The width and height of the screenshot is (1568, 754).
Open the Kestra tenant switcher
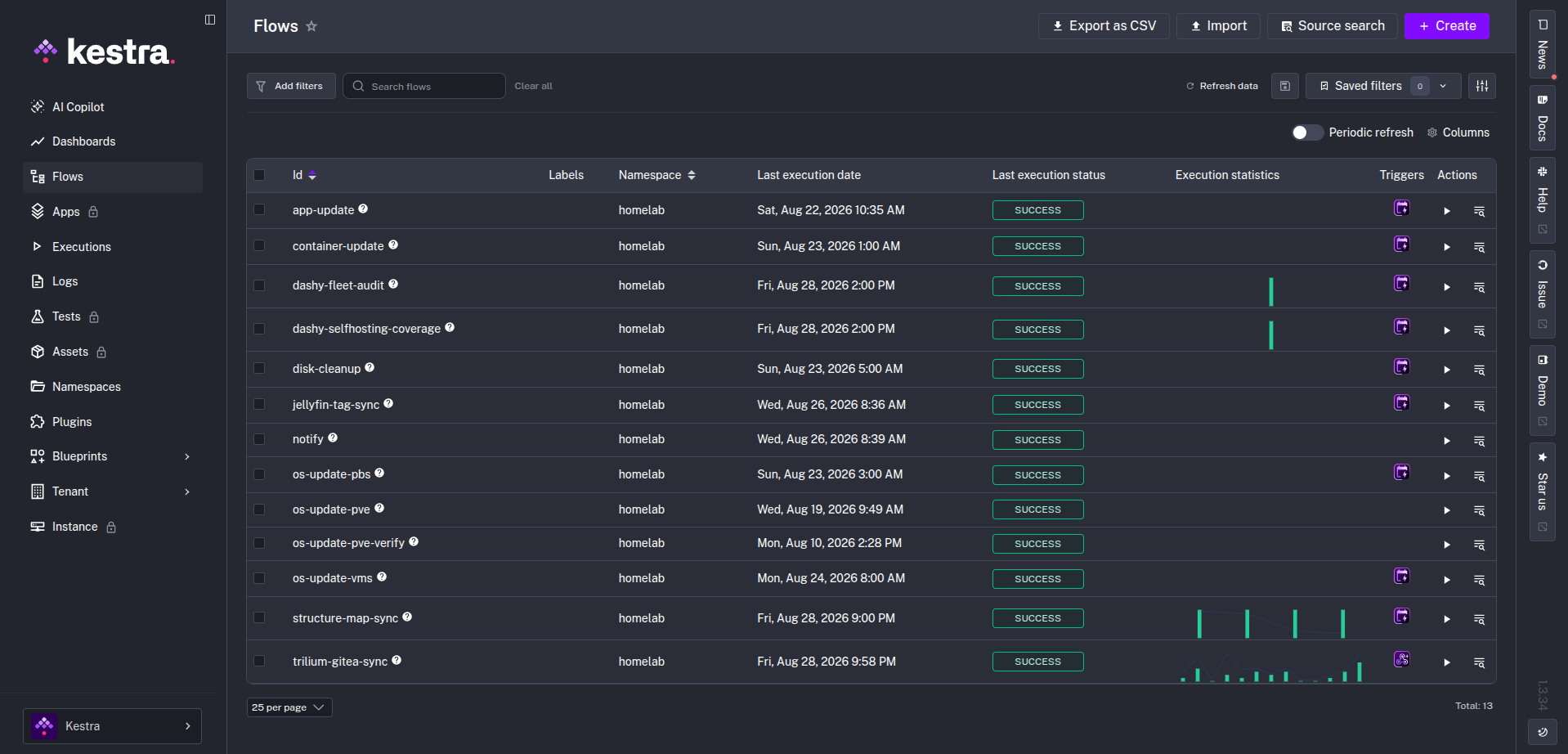[x=112, y=726]
